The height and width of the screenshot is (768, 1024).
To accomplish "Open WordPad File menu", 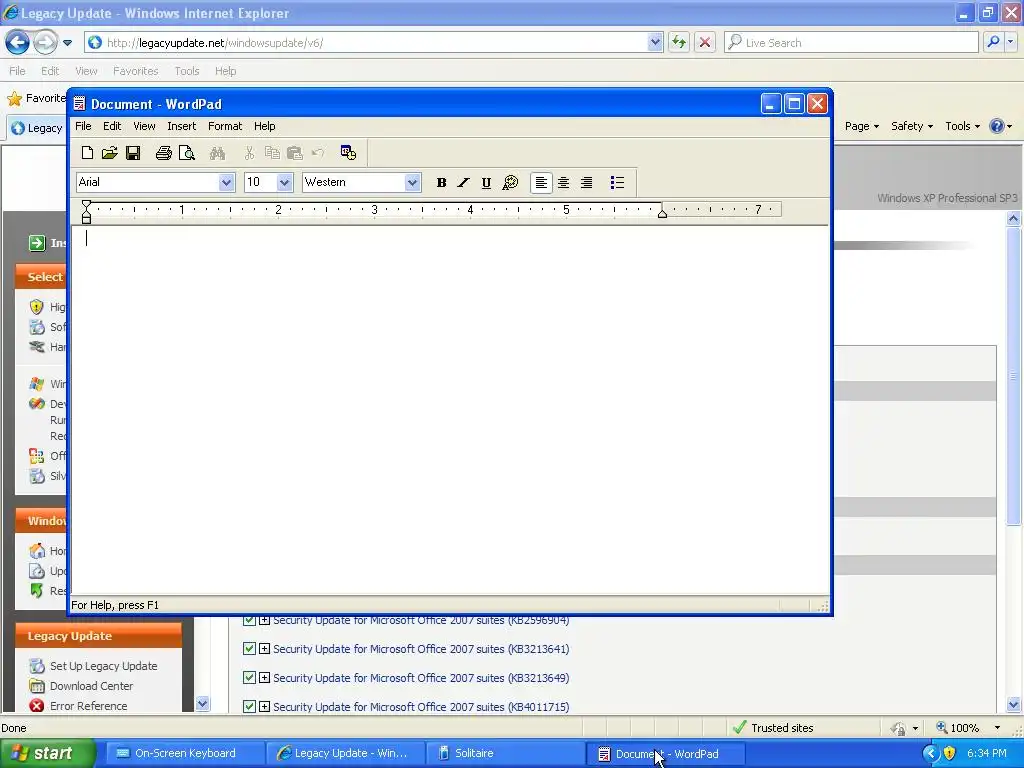I will coord(84,126).
